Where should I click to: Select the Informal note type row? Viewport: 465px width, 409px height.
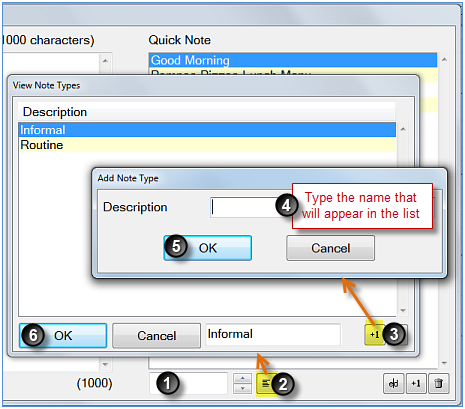(207, 130)
